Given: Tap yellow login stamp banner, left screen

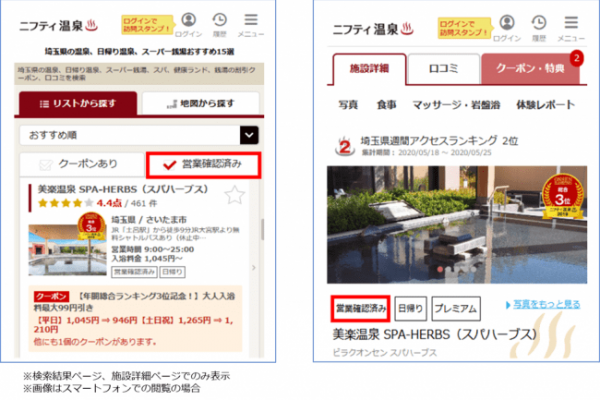Looking at the screenshot, I should [147, 24].
